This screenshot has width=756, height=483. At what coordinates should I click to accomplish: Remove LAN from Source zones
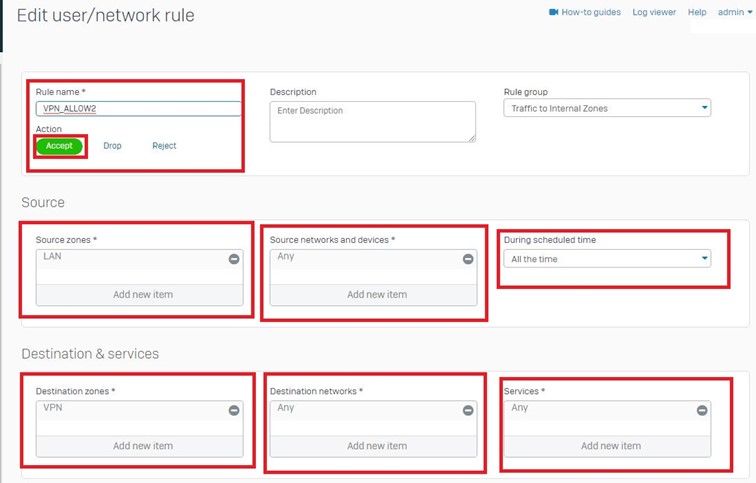click(x=233, y=259)
